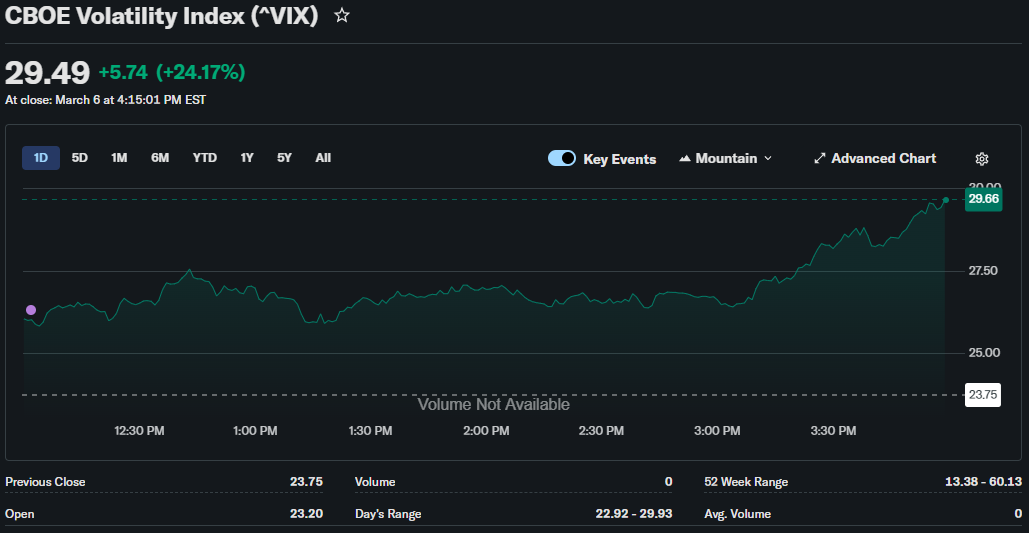Click the purple key event dot

[x=30, y=310]
